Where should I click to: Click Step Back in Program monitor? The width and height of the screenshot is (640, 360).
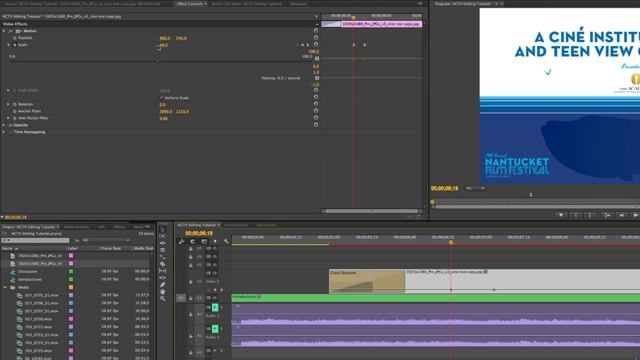pyautogui.click(x=622, y=215)
